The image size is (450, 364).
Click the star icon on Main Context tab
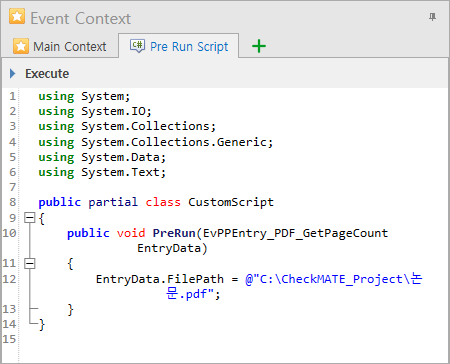click(x=21, y=46)
